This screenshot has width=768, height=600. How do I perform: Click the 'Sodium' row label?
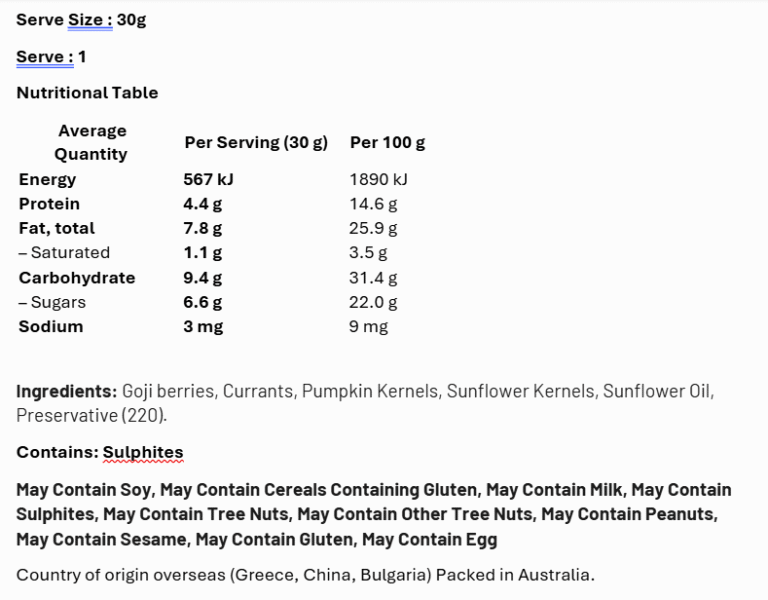[51, 326]
